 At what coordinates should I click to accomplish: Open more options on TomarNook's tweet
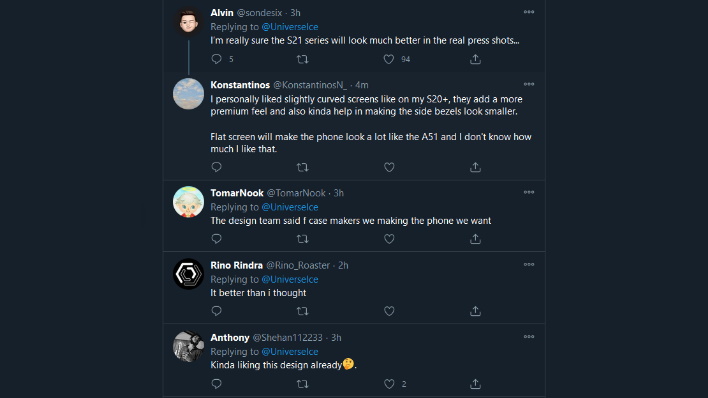coord(529,192)
